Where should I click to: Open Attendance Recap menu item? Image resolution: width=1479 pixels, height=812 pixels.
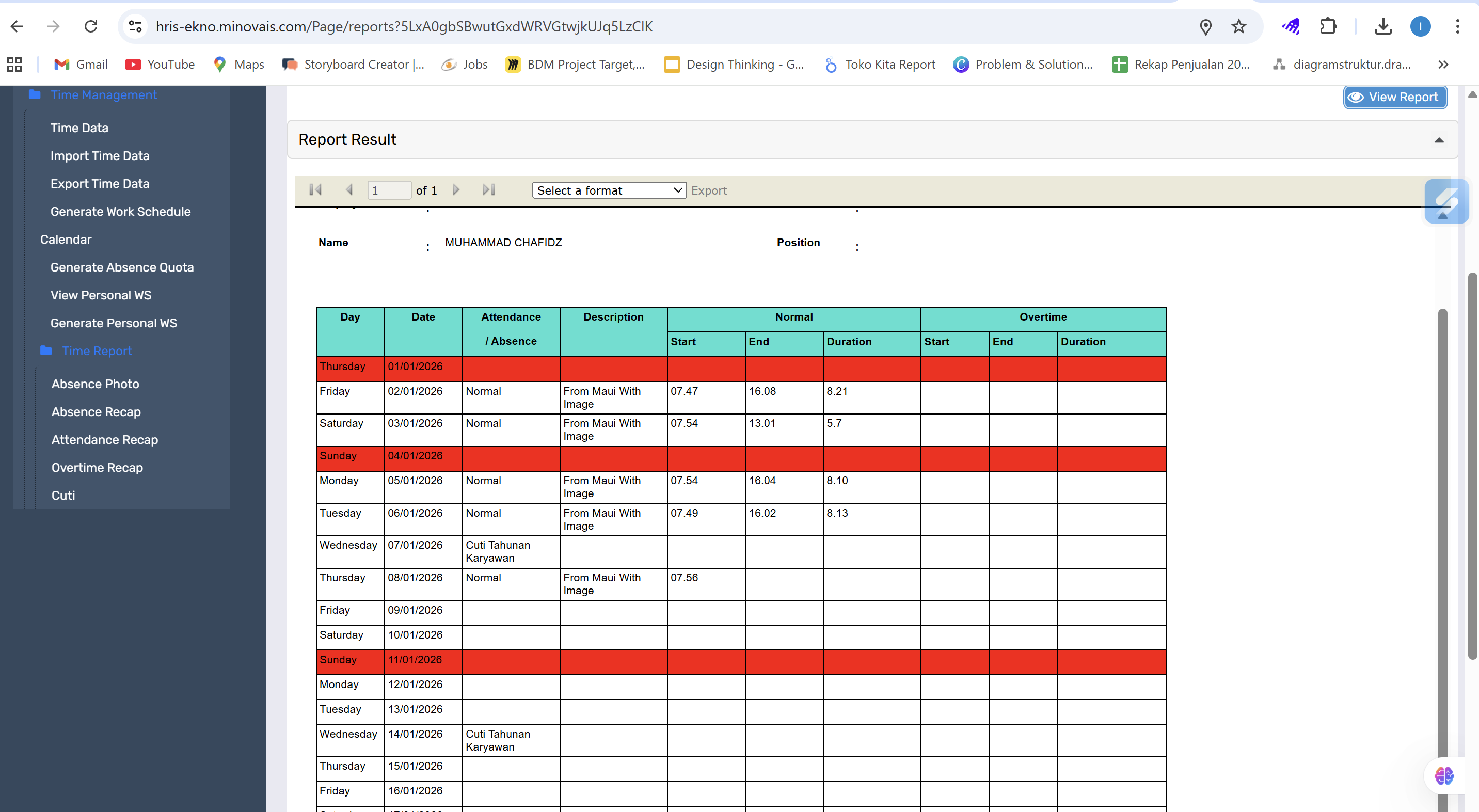coord(104,440)
